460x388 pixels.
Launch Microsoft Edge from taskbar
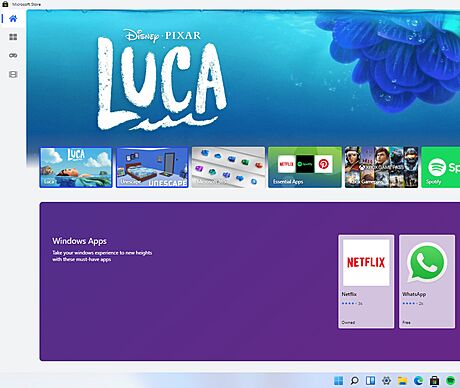(418, 380)
